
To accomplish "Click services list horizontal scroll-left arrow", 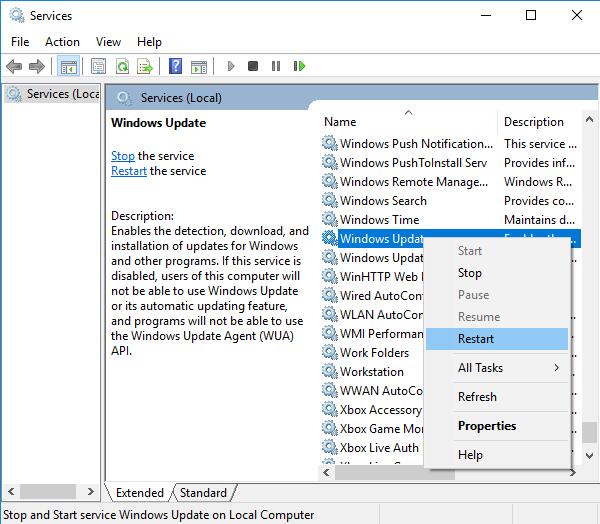I will tap(326, 473).
